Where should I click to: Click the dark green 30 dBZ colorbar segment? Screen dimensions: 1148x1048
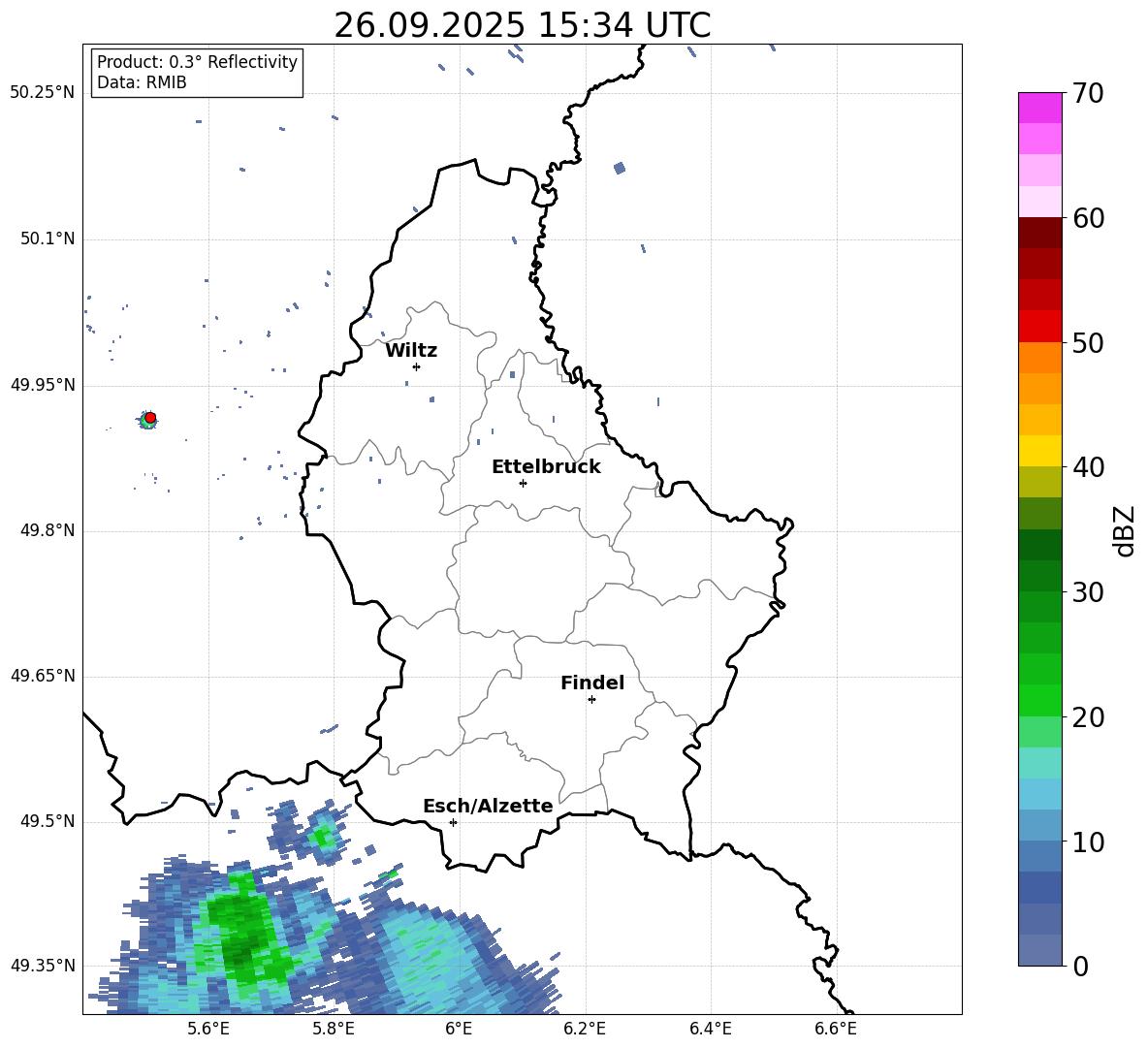click(x=1039, y=576)
